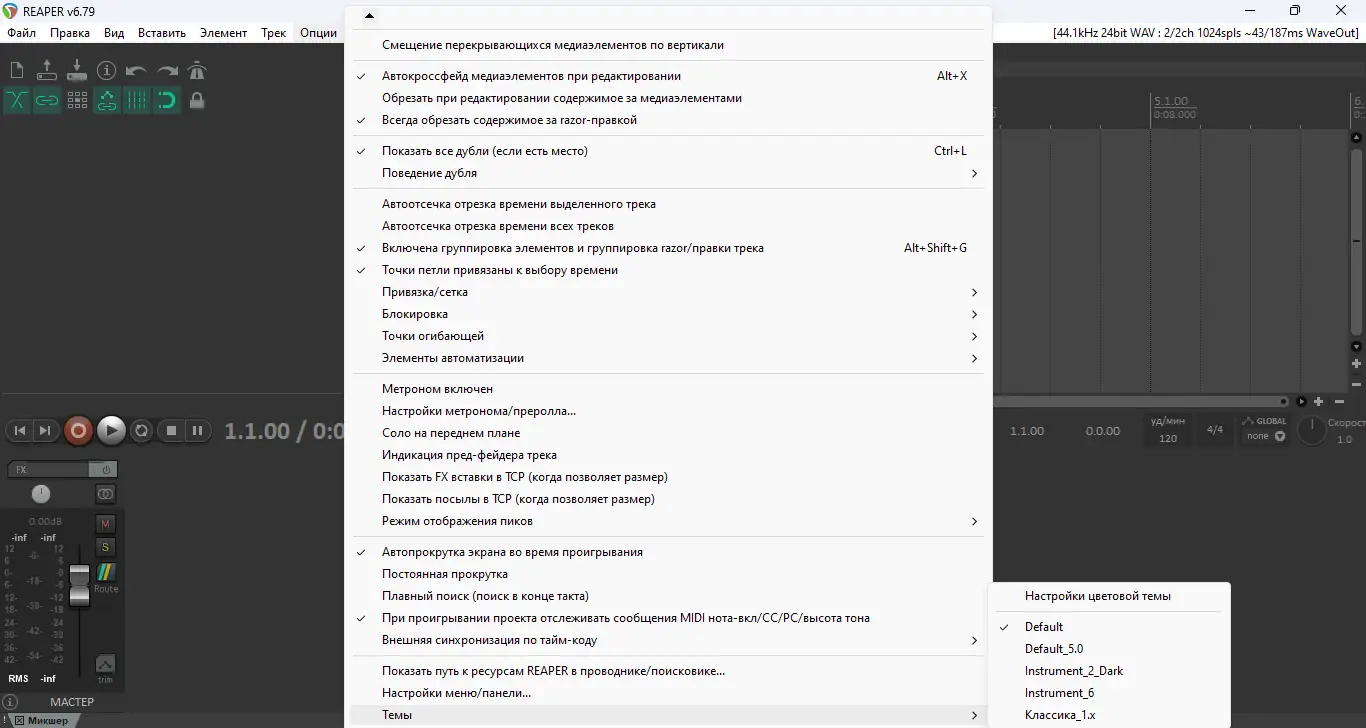The width and height of the screenshot is (1366, 728).
Task: Toggle the transport repeat loop button
Action: (x=142, y=431)
